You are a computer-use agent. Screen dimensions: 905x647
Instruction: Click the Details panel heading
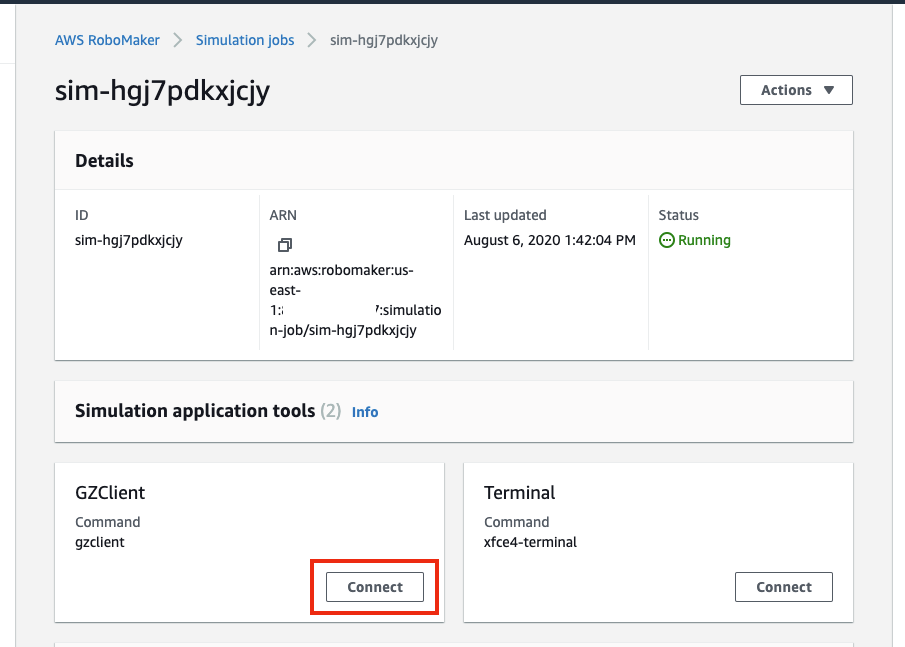104,160
